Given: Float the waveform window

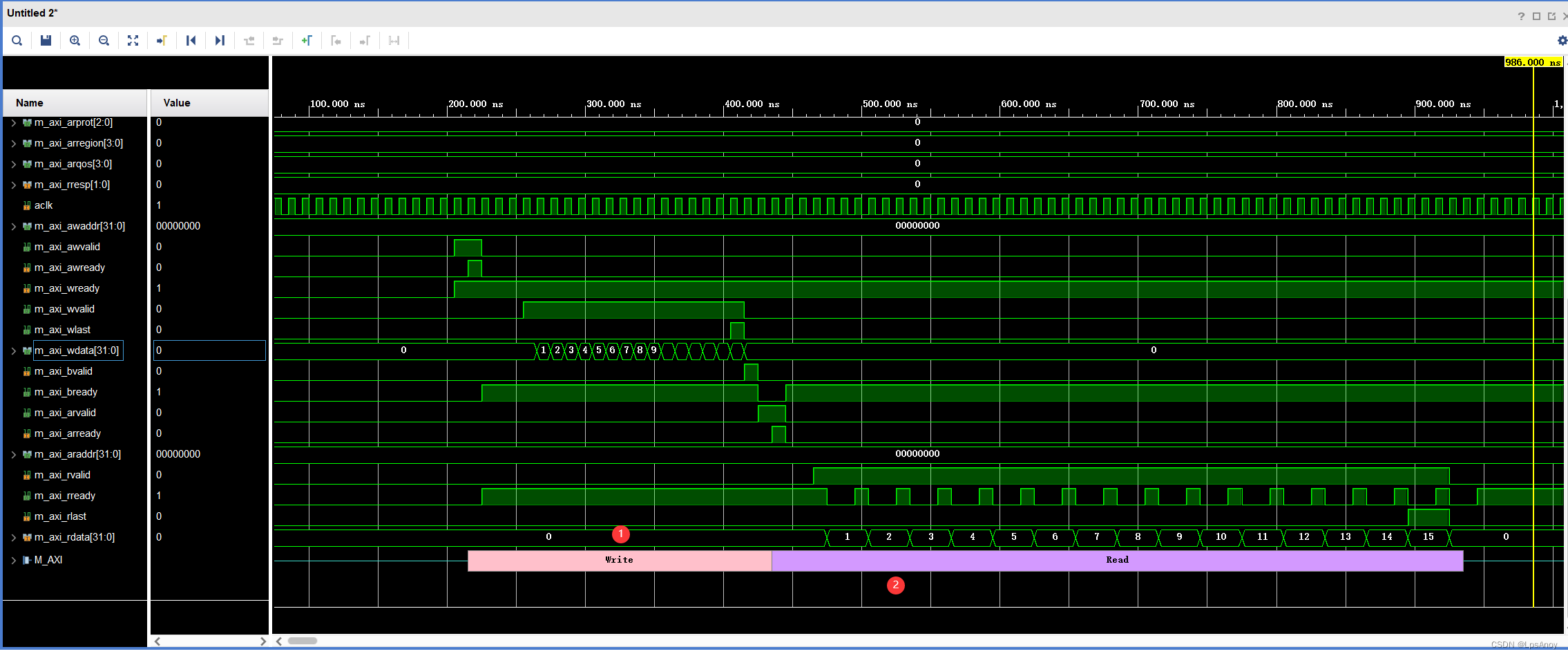Looking at the screenshot, I should click(1551, 16).
